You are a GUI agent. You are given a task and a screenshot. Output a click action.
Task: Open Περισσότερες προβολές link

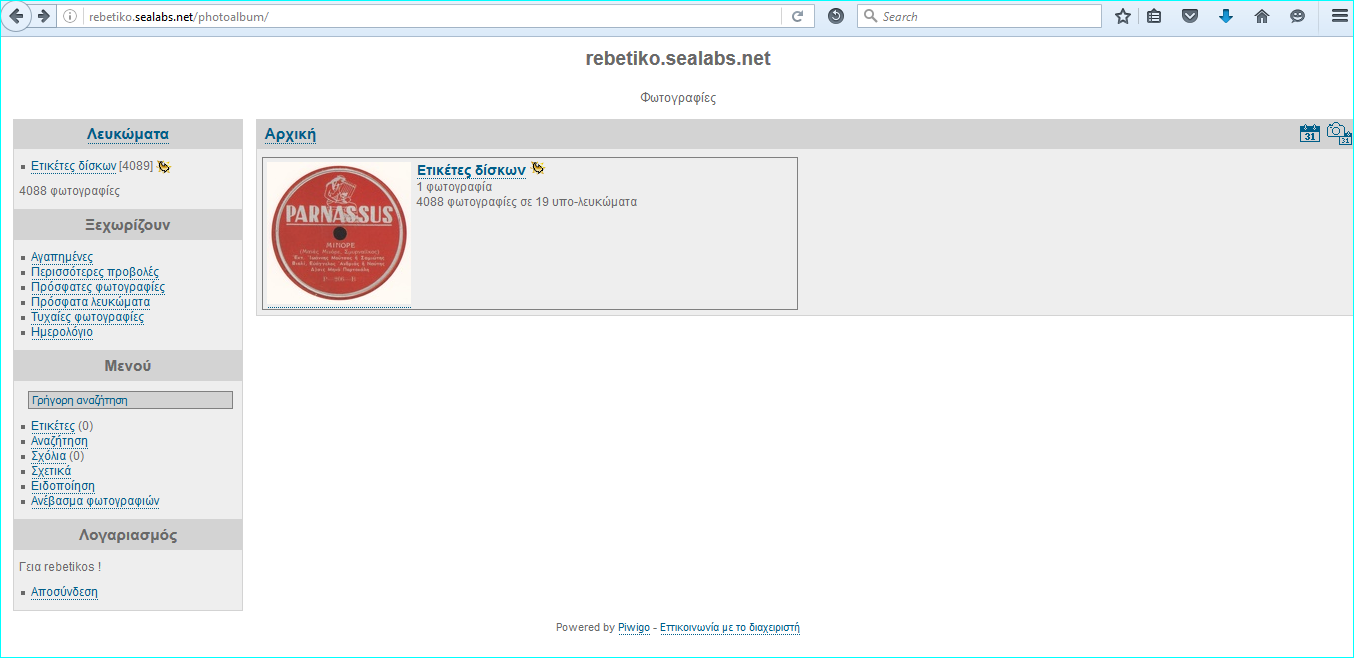95,272
